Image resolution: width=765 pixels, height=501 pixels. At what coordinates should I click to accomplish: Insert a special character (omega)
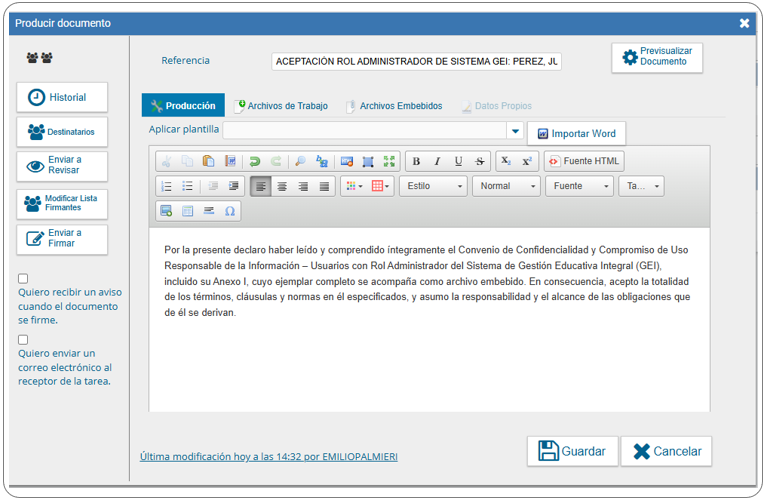(230, 211)
